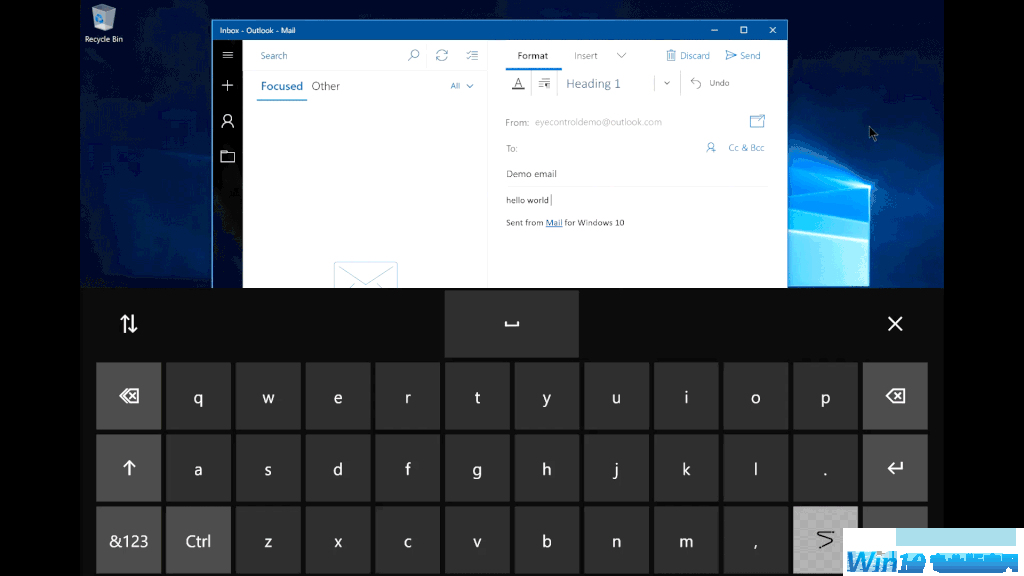Click the plus icon for new mail
Viewport: 1024px width, 576px height.
[228, 86]
